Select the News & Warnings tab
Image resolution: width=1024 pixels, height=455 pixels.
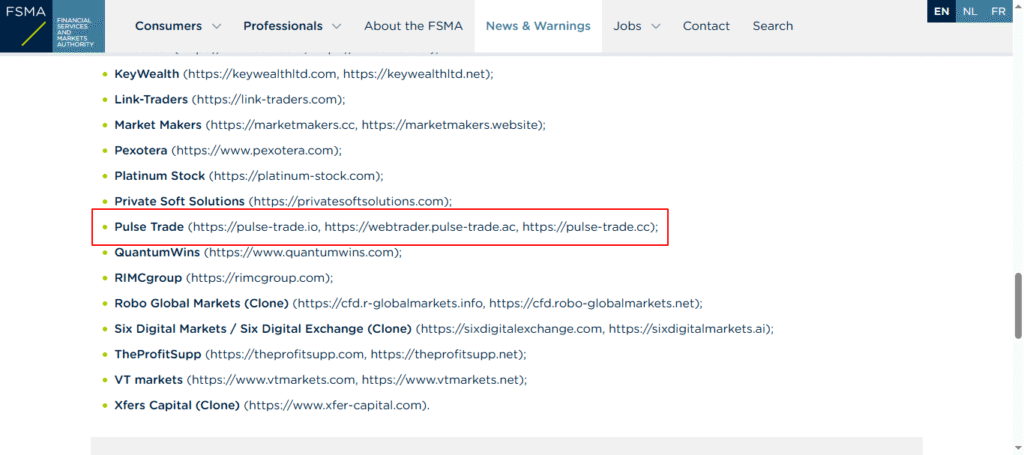click(538, 26)
